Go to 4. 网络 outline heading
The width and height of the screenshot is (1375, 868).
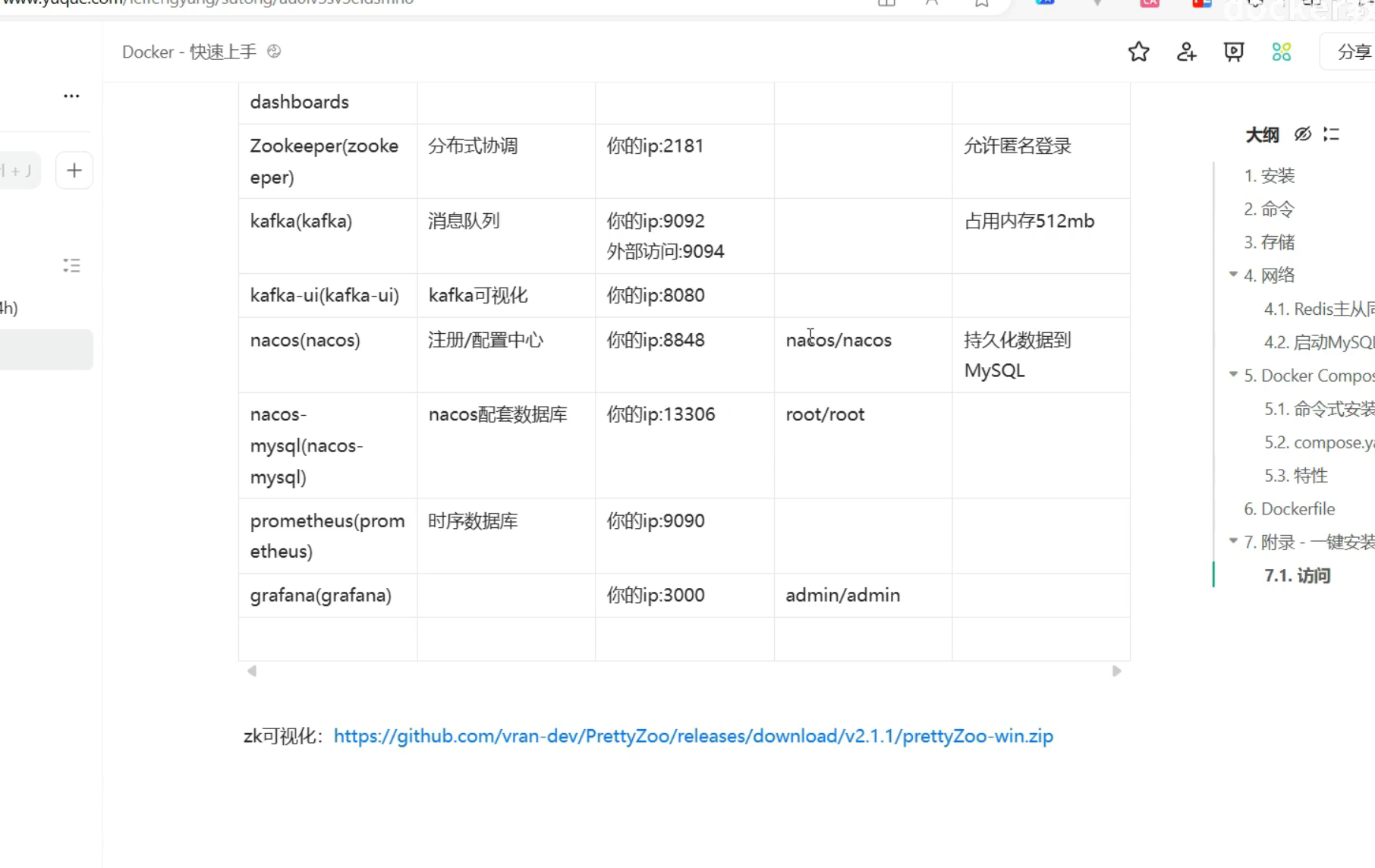1270,275
